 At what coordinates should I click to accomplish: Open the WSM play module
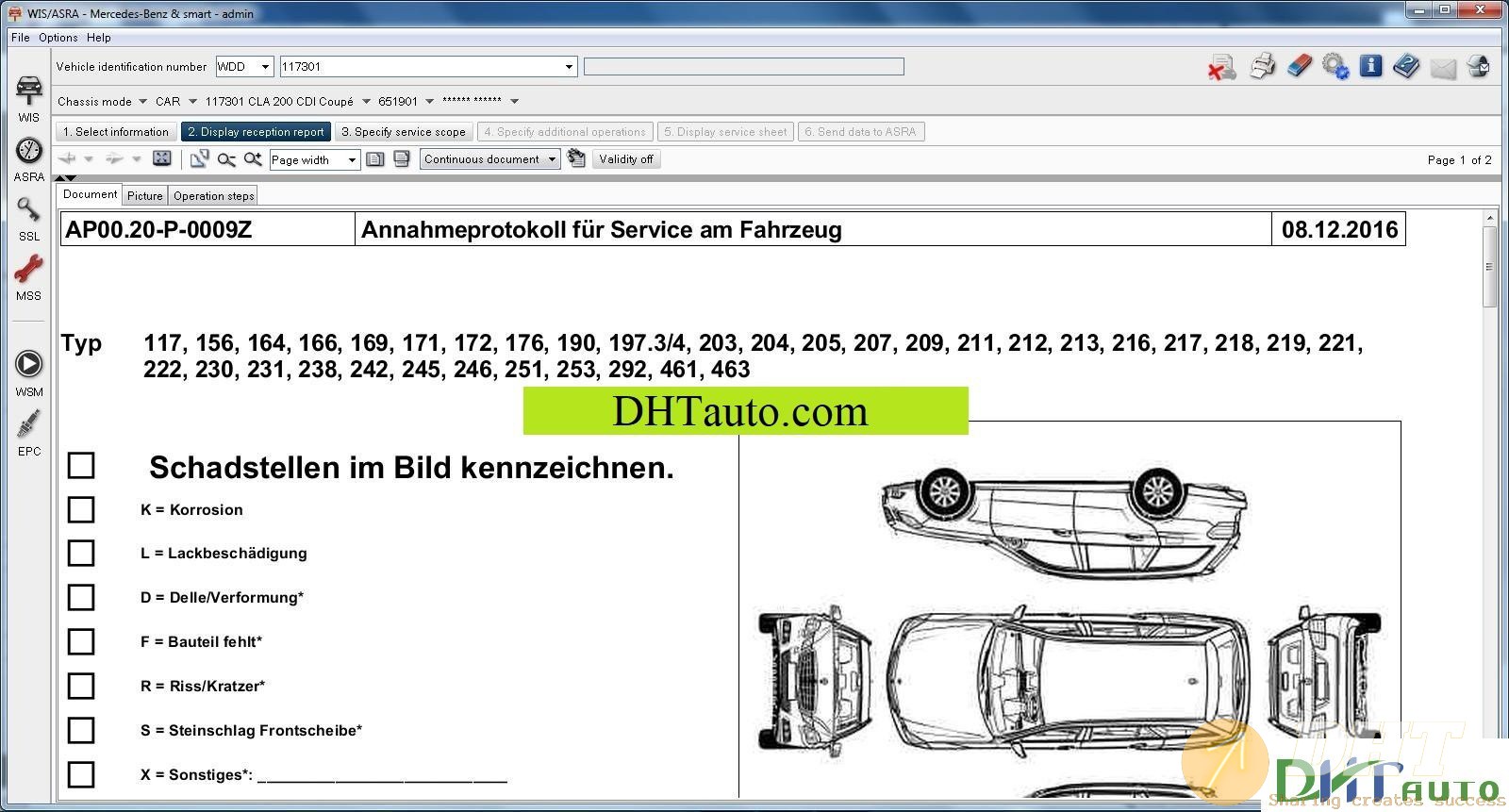pos(28,373)
